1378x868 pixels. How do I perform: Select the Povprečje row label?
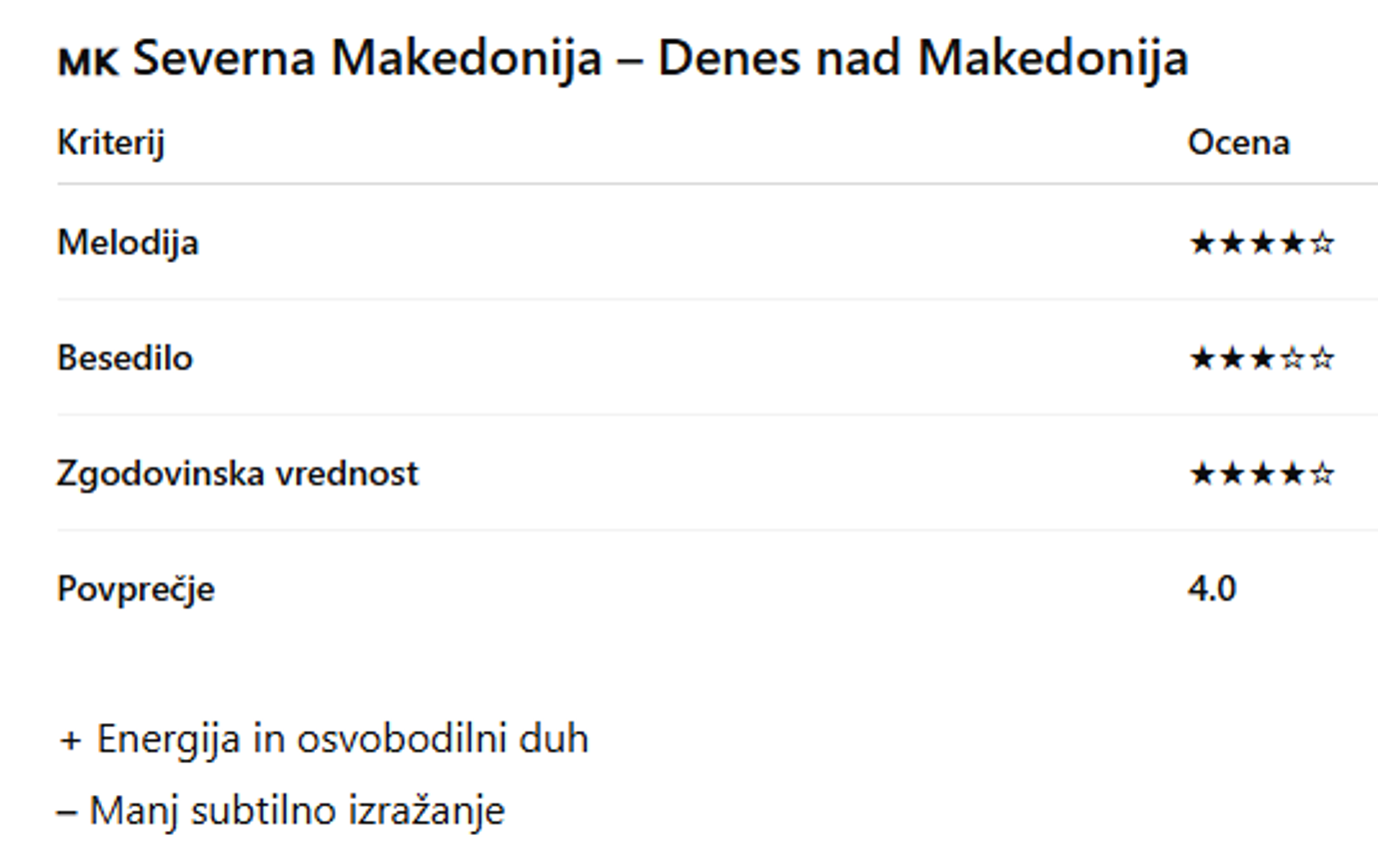pyautogui.click(x=136, y=588)
